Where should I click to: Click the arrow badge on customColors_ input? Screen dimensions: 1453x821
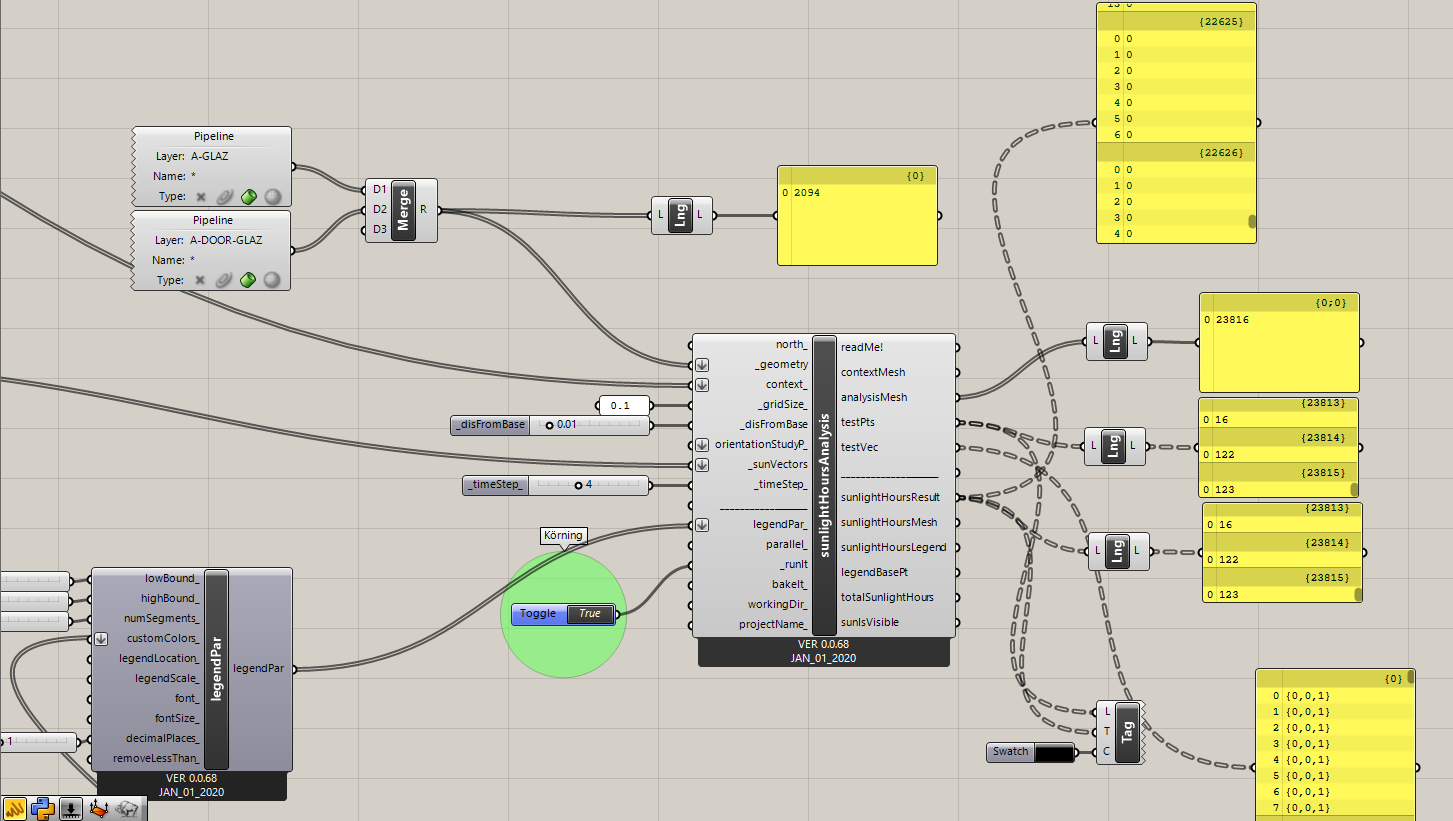pos(101,639)
